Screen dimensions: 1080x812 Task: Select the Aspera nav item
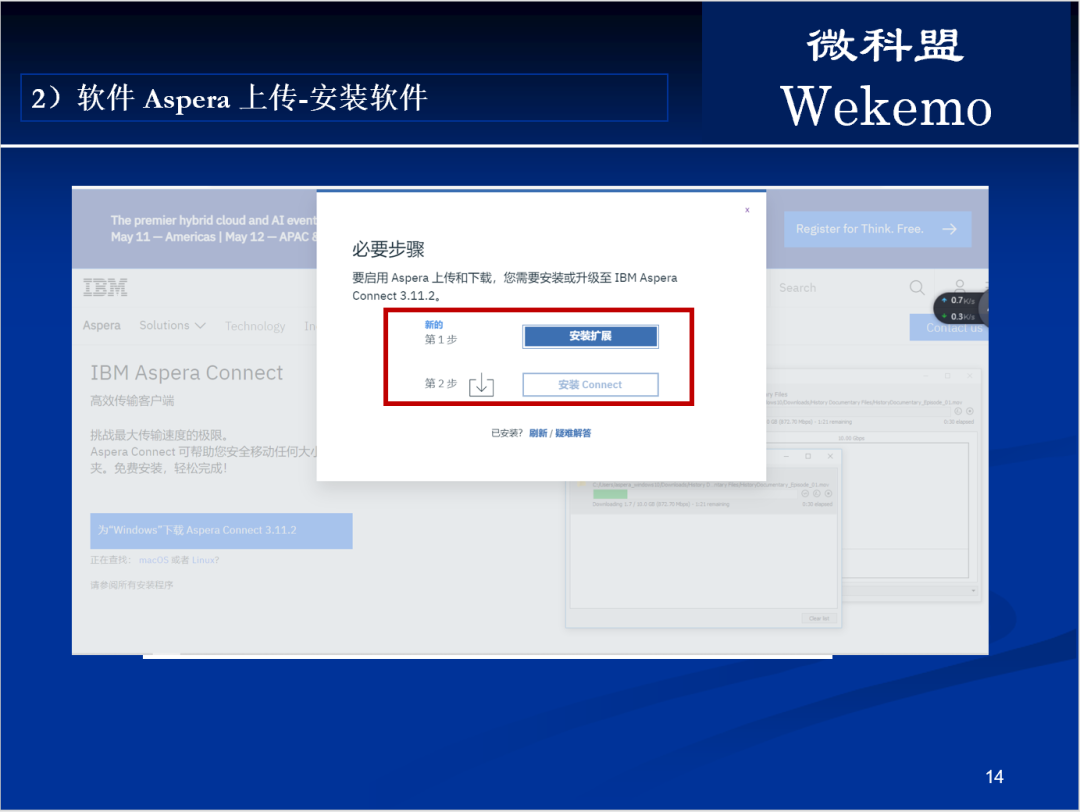click(x=101, y=325)
